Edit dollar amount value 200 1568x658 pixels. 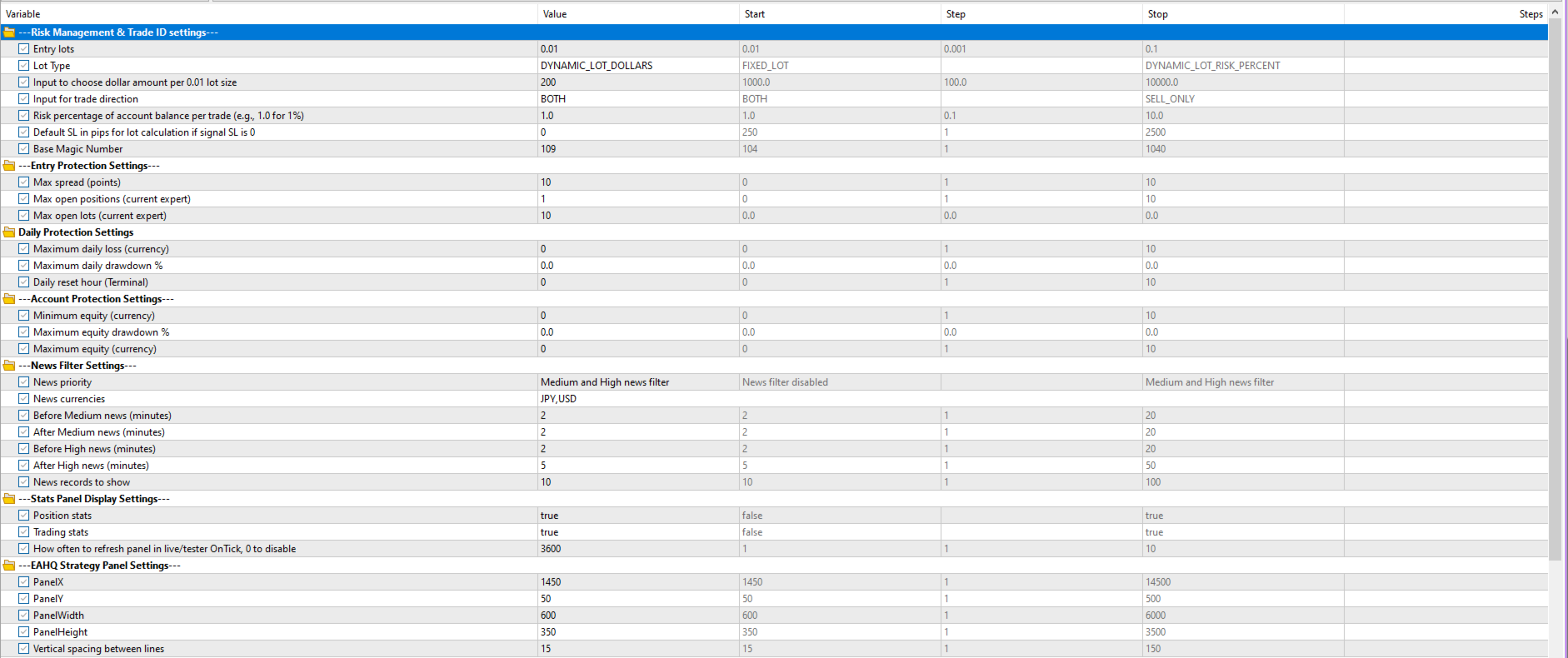638,82
